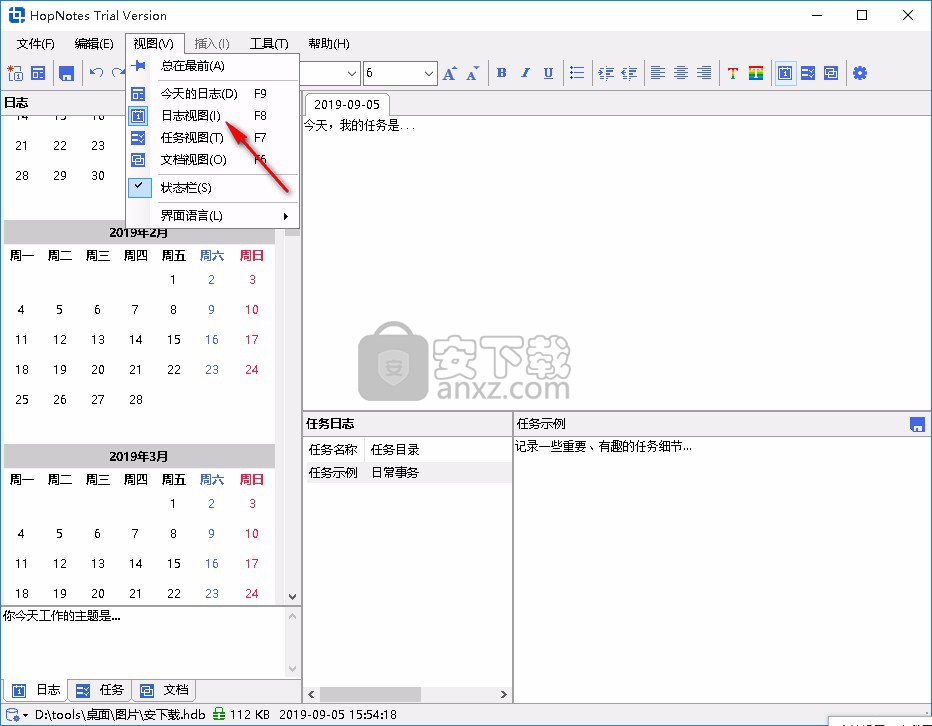This screenshot has width=932, height=726.
Task: Open the 工具(T) menu
Action: tap(269, 44)
